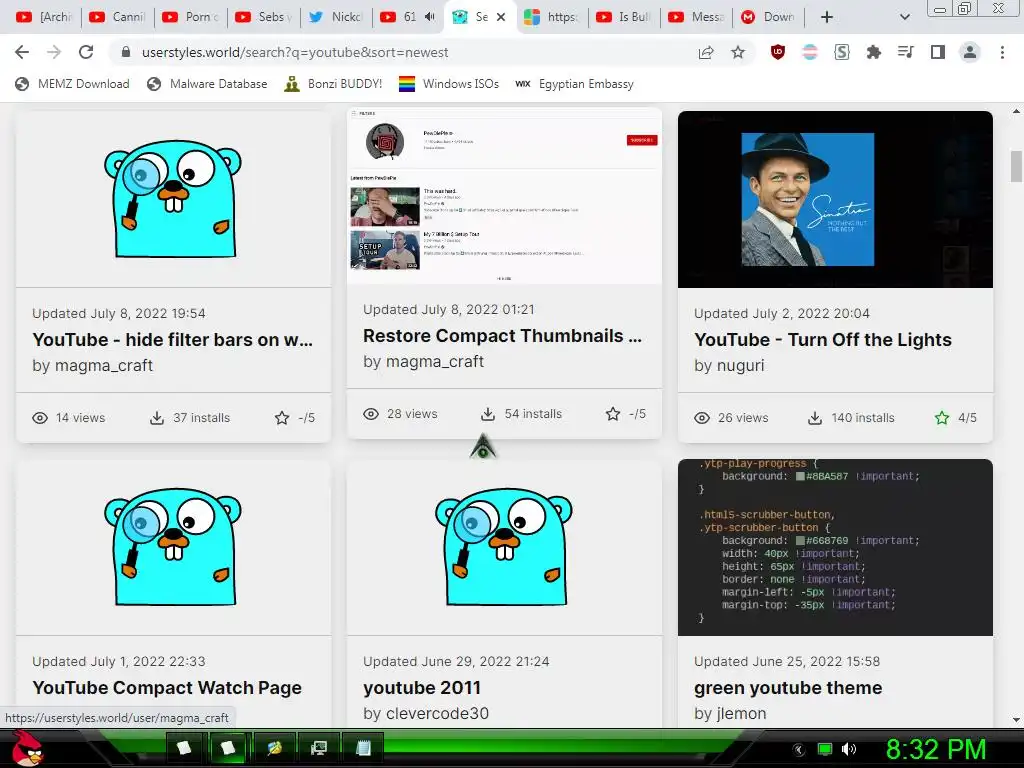Click the green 4/5 rating star
This screenshot has width=1024, height=768.
pyautogui.click(x=942, y=418)
